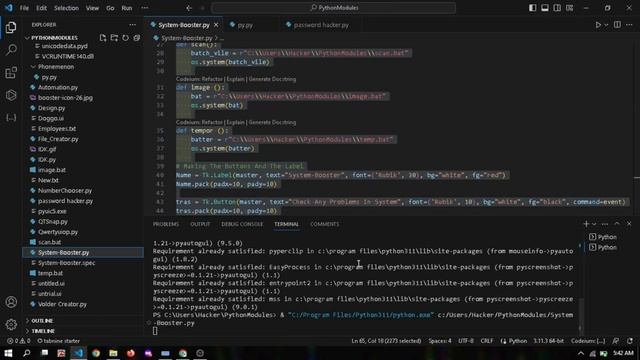Open the Codeium hexagon icon in activity bar
The height and width of the screenshot is (360, 640).
11,95
